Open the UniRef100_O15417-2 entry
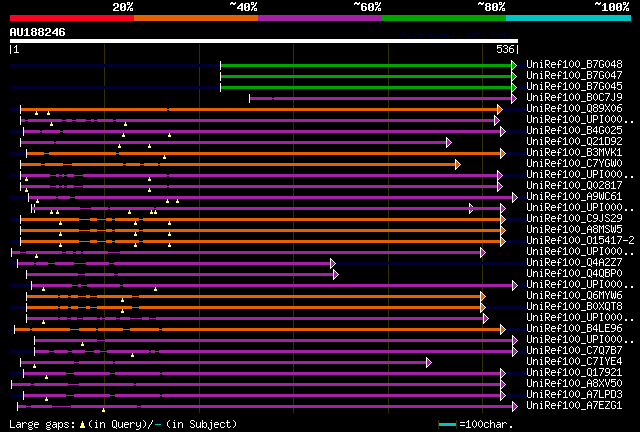The height and width of the screenshot is (432, 640). point(580,241)
